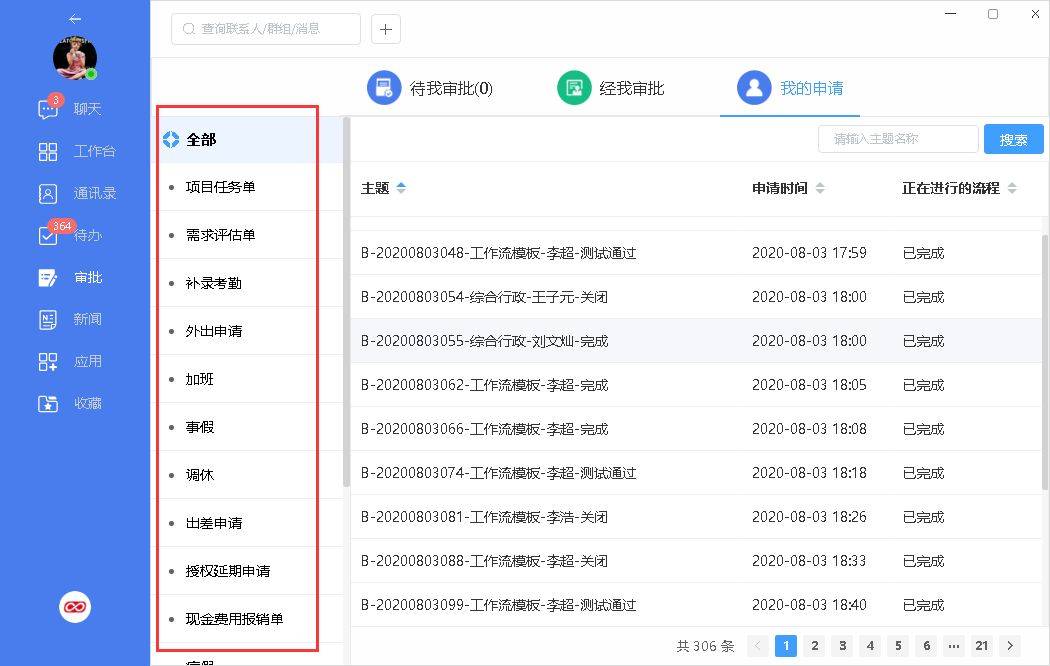Click the 请输入主题名称 subject input field
This screenshot has height=666, width=1050.
coord(897,139)
